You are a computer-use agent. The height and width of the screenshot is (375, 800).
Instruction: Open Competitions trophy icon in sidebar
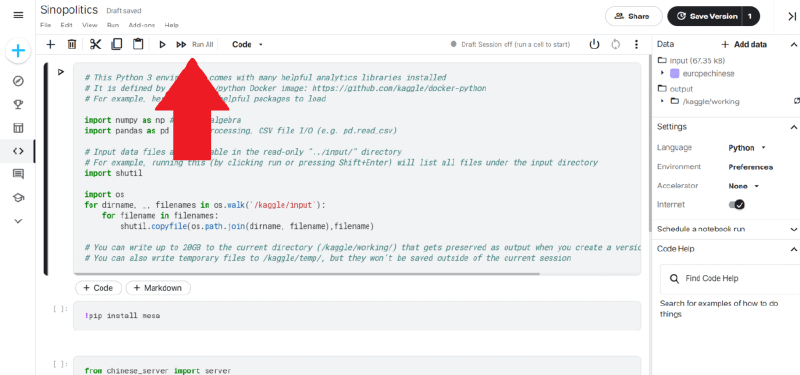18,105
